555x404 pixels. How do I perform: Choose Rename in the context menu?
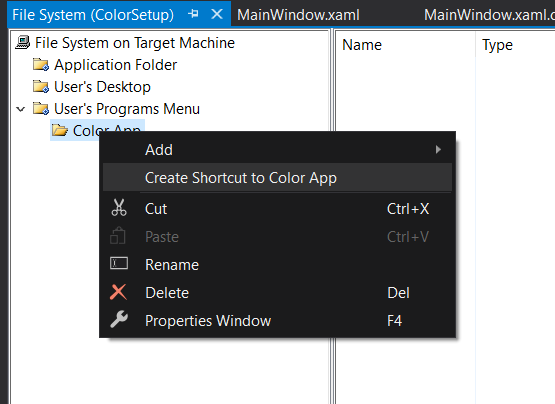277,264
